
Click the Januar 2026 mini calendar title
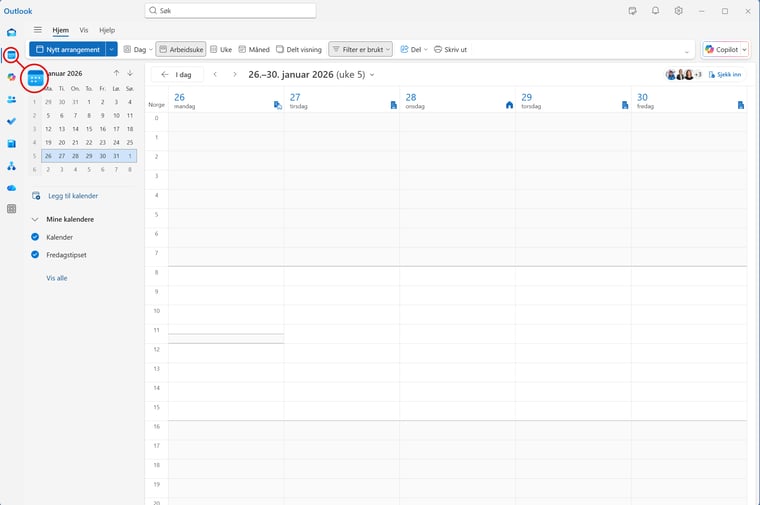coord(65,74)
